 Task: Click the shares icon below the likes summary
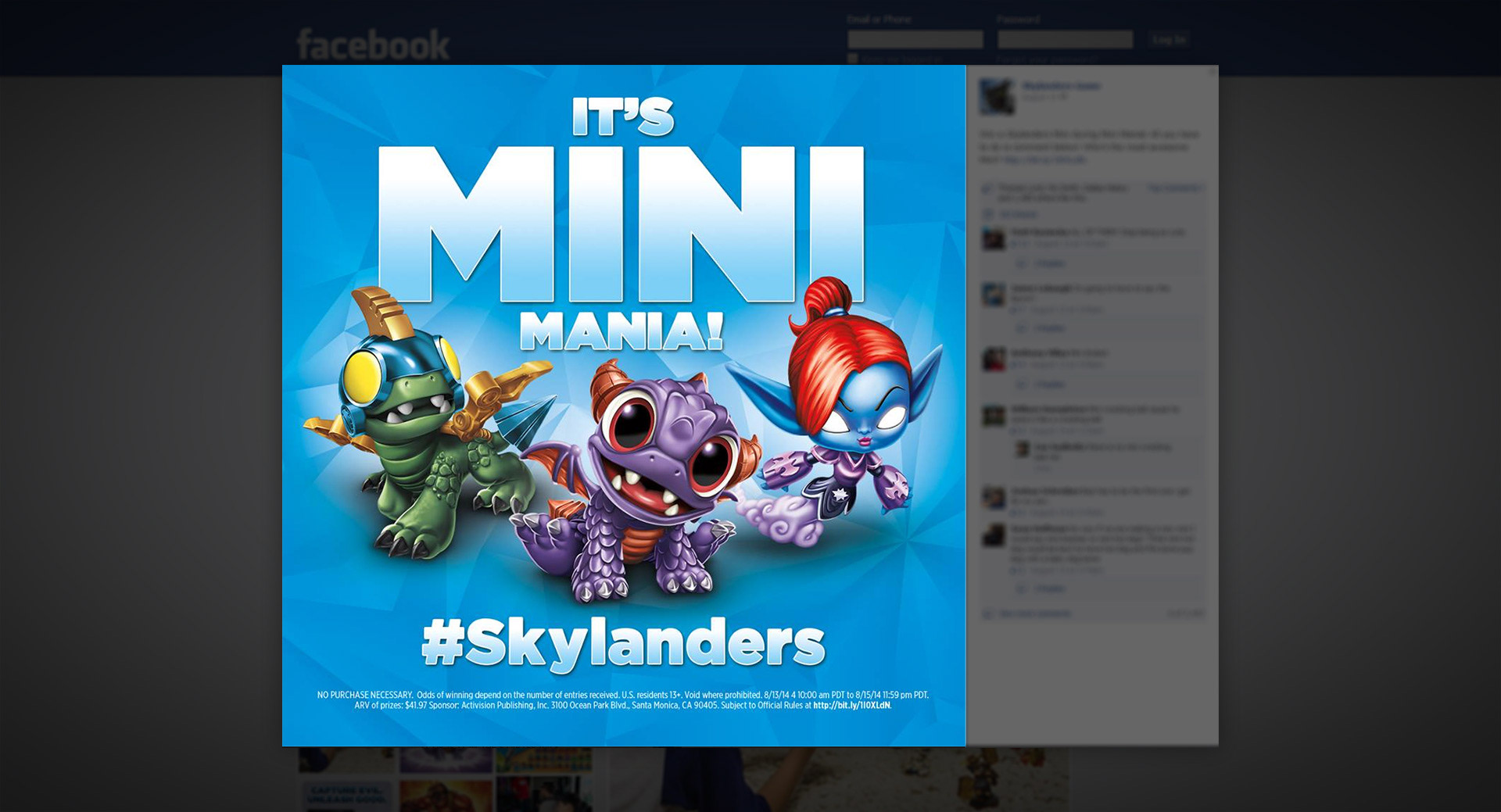pos(987,214)
